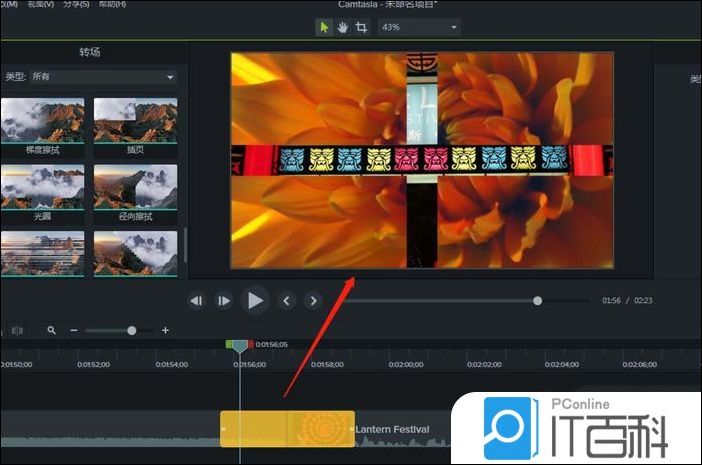The image size is (702, 465).
Task: Expand the transition type filter dropdown
Action: coord(103,77)
